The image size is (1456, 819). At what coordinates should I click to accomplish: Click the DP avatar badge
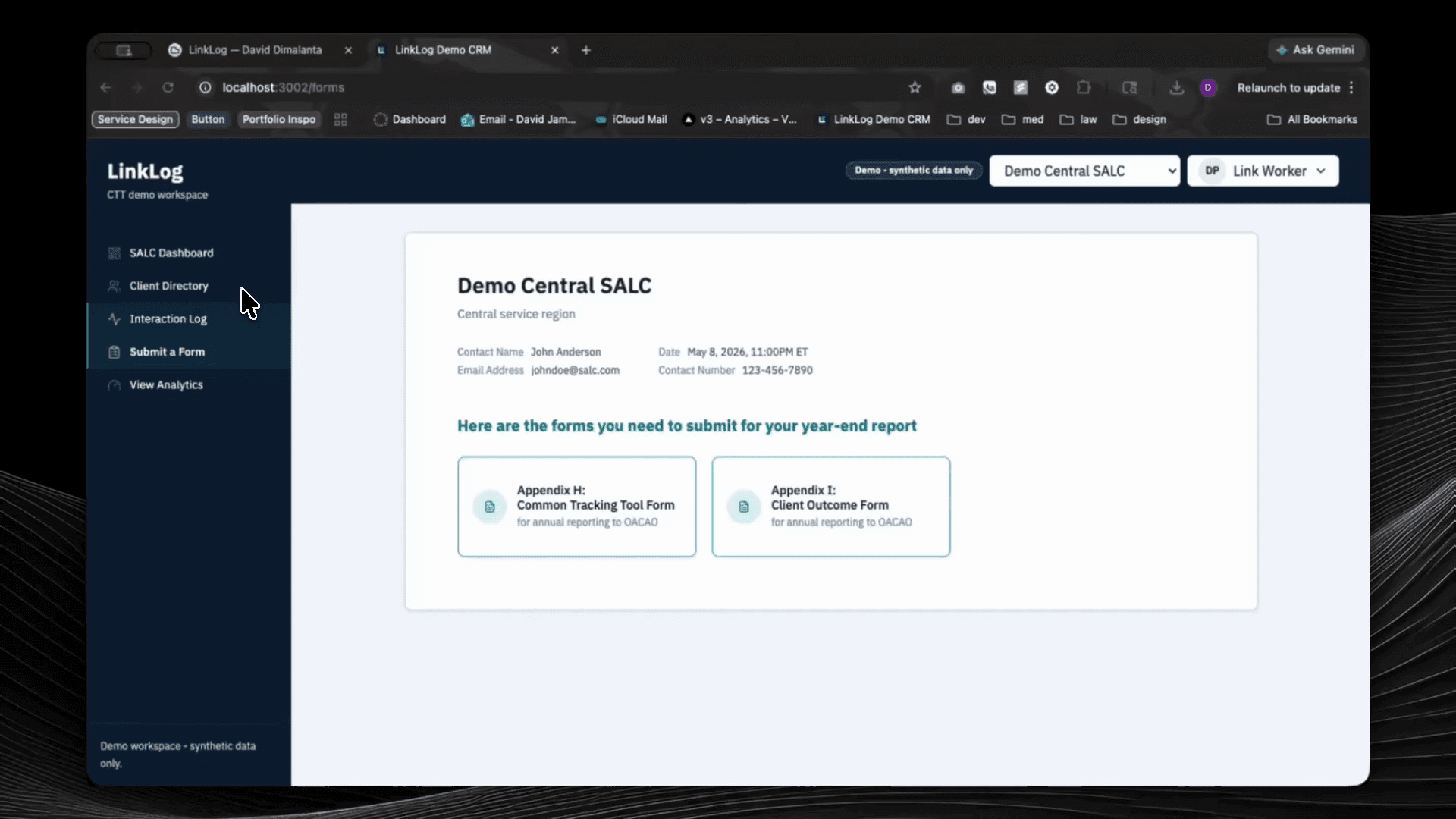(1213, 171)
